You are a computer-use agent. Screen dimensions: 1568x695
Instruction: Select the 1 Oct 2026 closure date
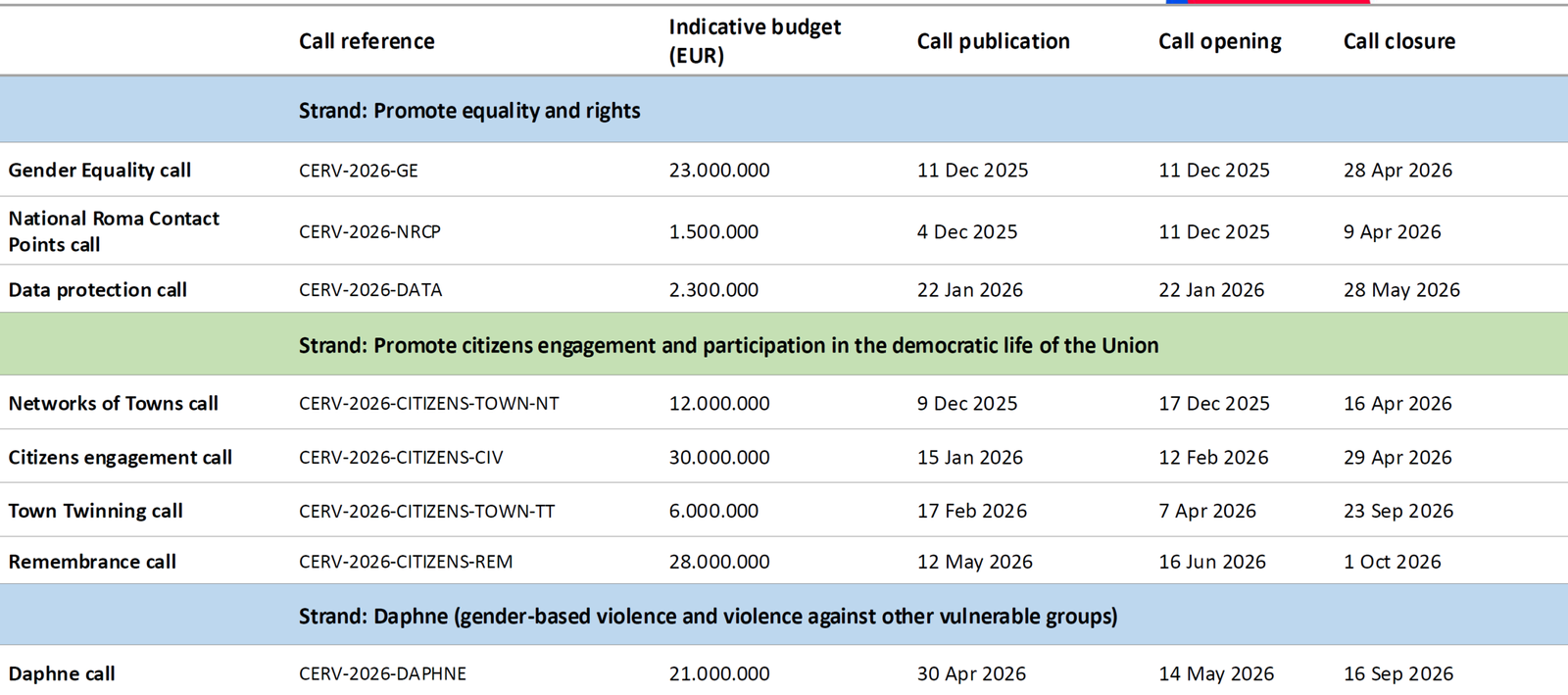[x=1392, y=562]
